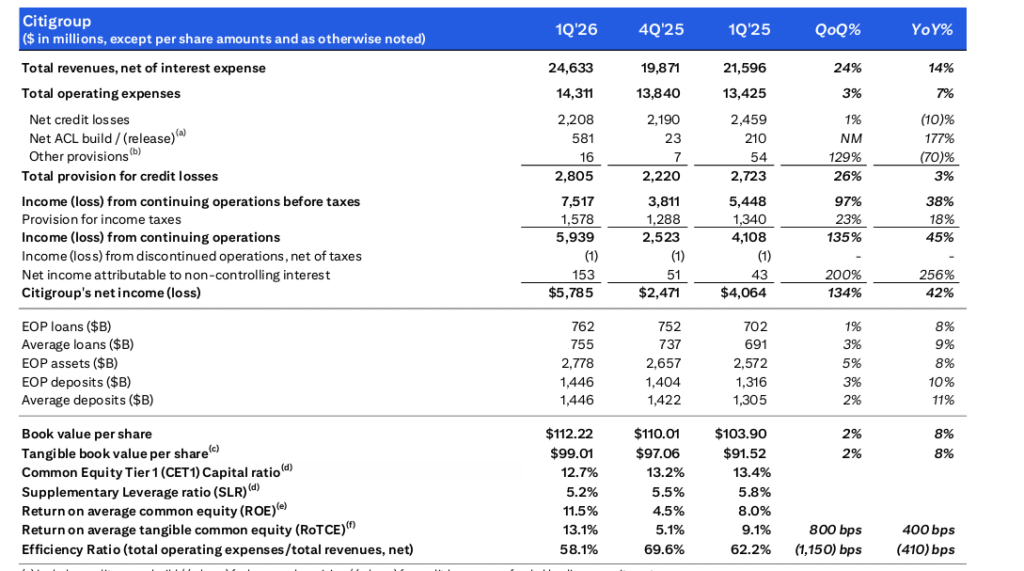Click the Provision for income taxes label

102,220
